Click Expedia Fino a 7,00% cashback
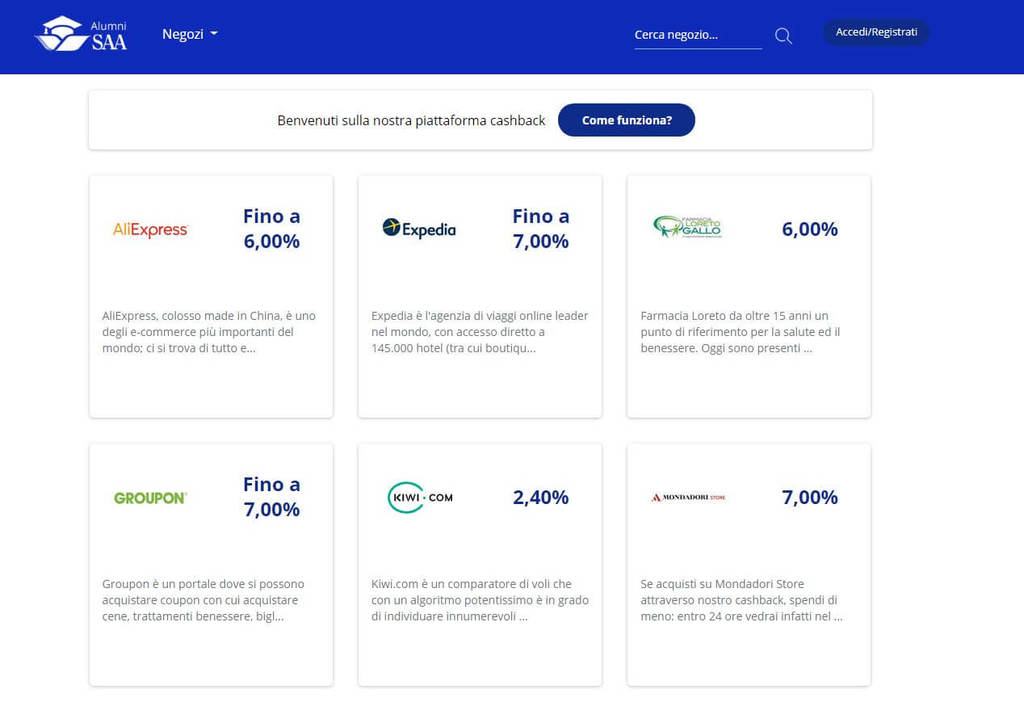1024x702 pixels. coord(541,229)
